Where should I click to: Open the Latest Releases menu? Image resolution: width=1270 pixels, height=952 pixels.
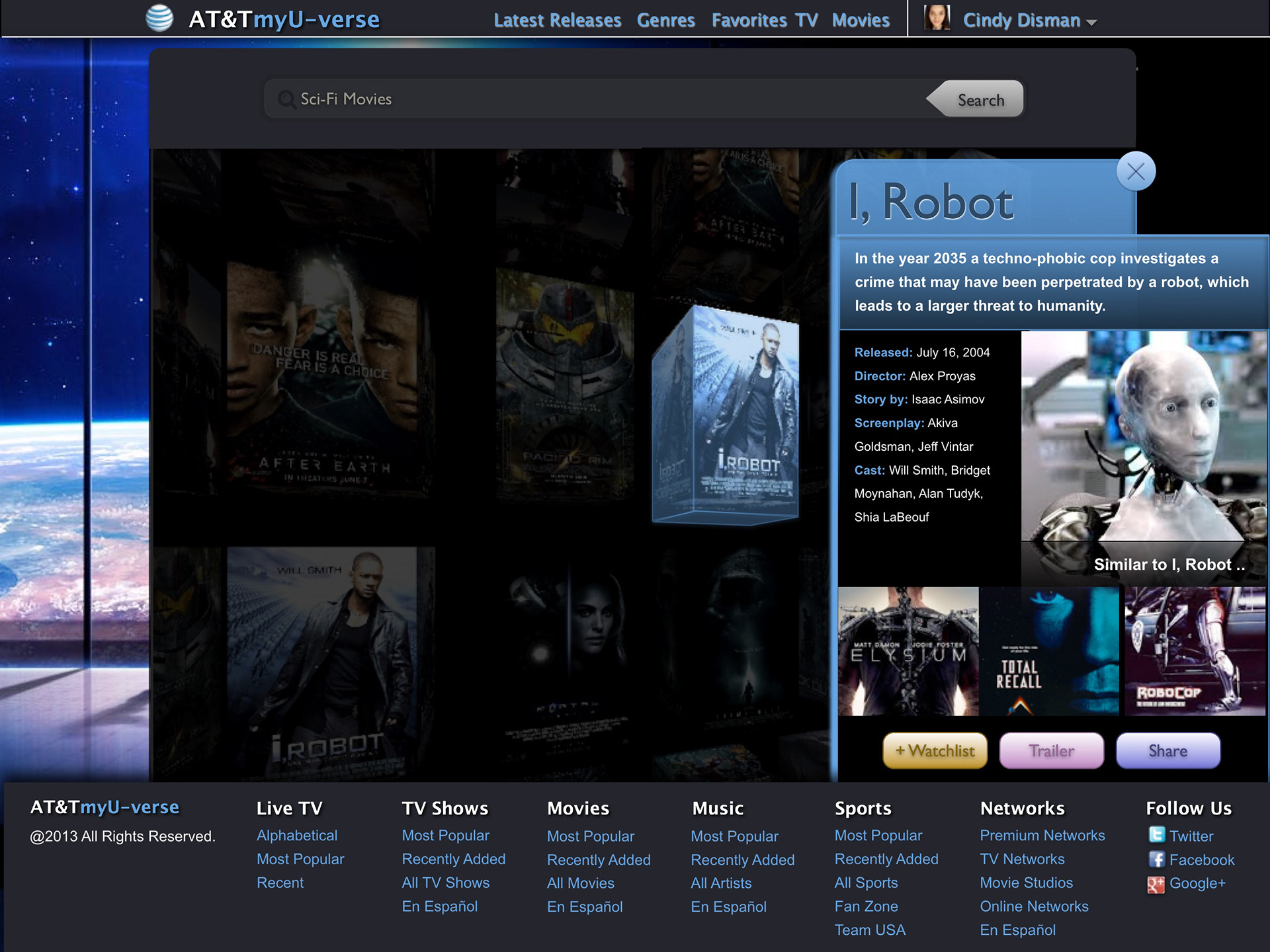[558, 20]
